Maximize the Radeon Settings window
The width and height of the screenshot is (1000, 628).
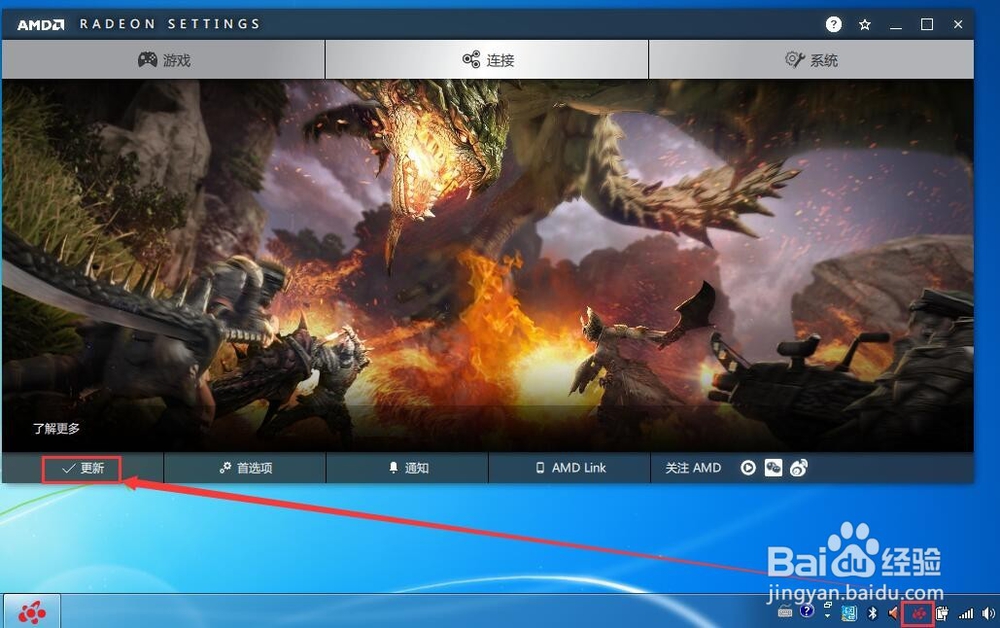coord(927,24)
